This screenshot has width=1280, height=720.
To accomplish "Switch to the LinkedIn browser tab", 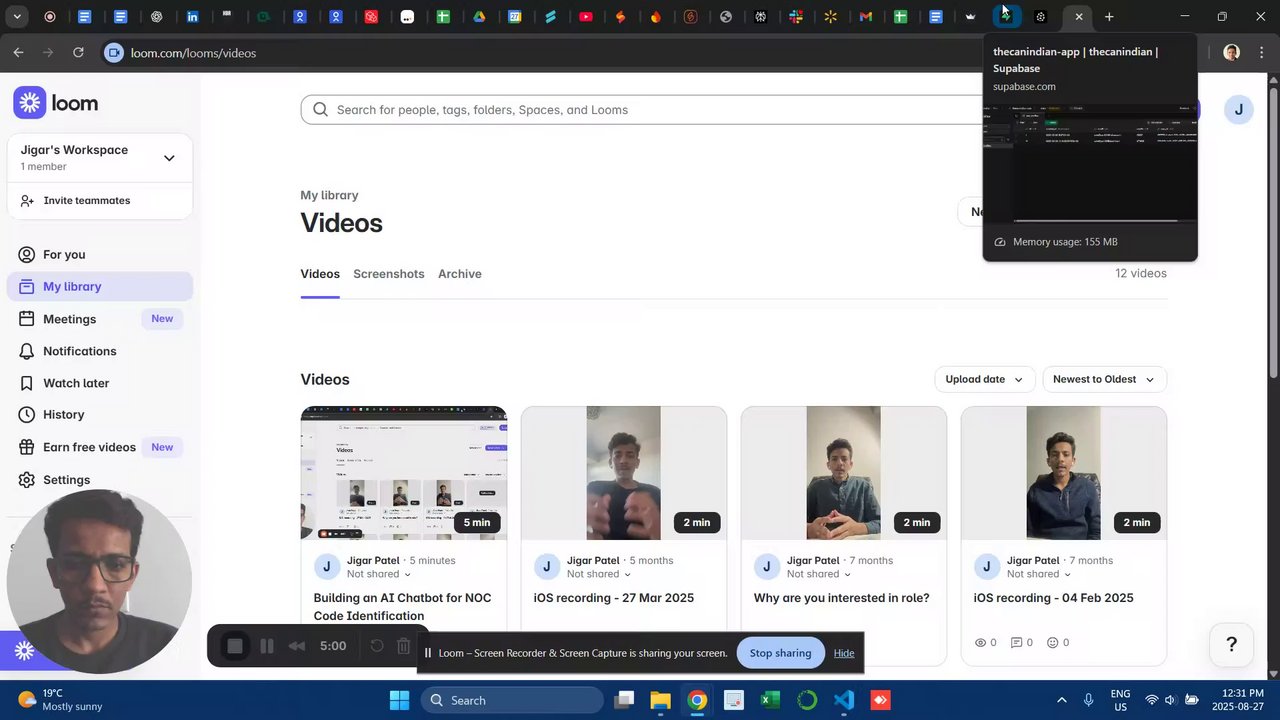I will tap(193, 16).
